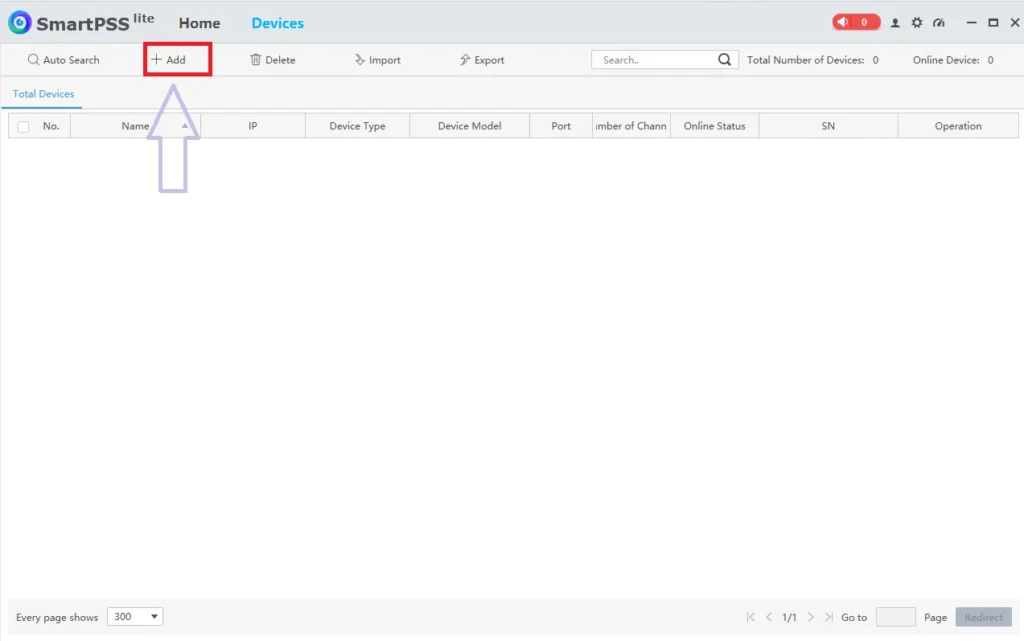Open the Auto Search tool
The height and width of the screenshot is (641, 1024).
tap(63, 59)
